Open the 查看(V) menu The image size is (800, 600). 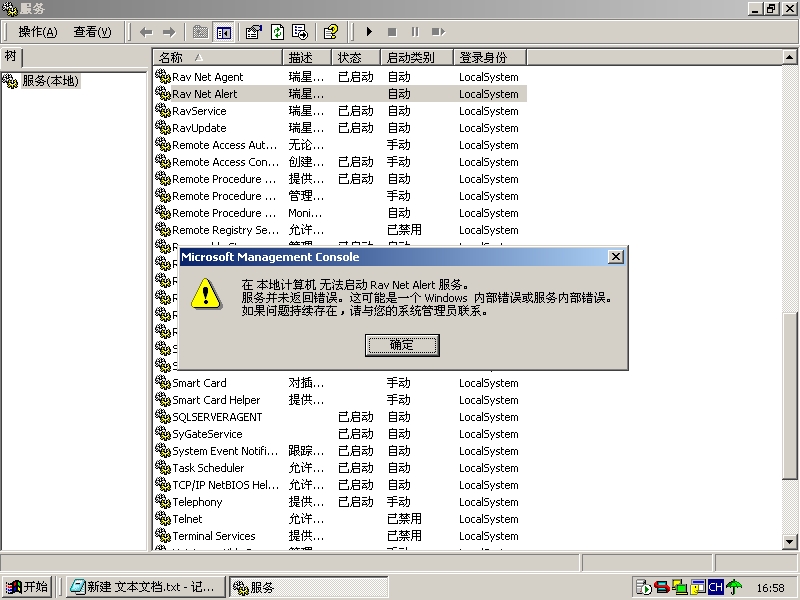tap(92, 32)
